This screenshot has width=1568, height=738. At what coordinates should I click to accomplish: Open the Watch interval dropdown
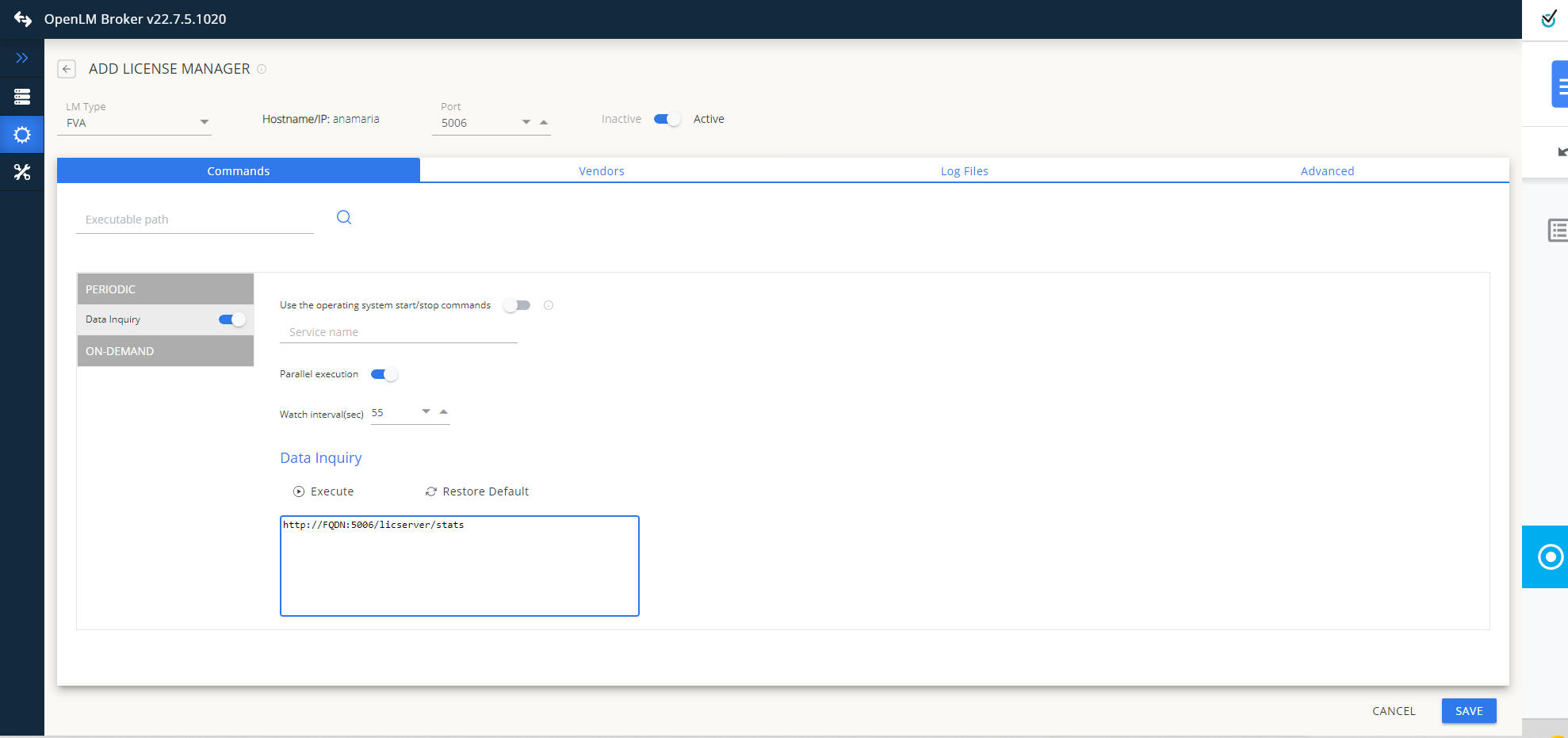[x=426, y=411]
